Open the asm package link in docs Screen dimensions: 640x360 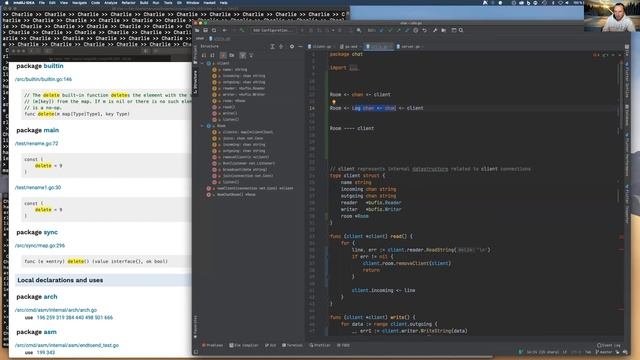pos(50,332)
